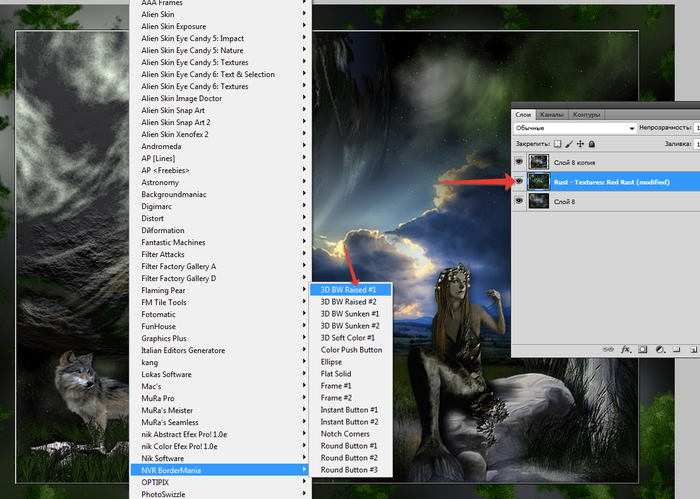
Task: Open the blend mode dropdown 'Обычные'
Action: click(x=575, y=128)
